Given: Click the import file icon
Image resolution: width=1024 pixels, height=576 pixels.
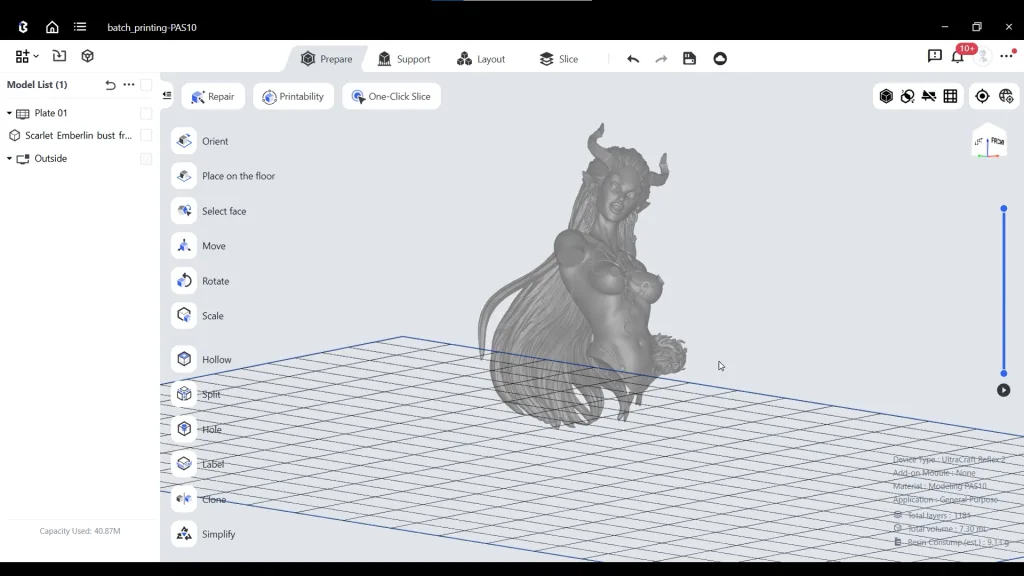Looking at the screenshot, I should (x=59, y=56).
